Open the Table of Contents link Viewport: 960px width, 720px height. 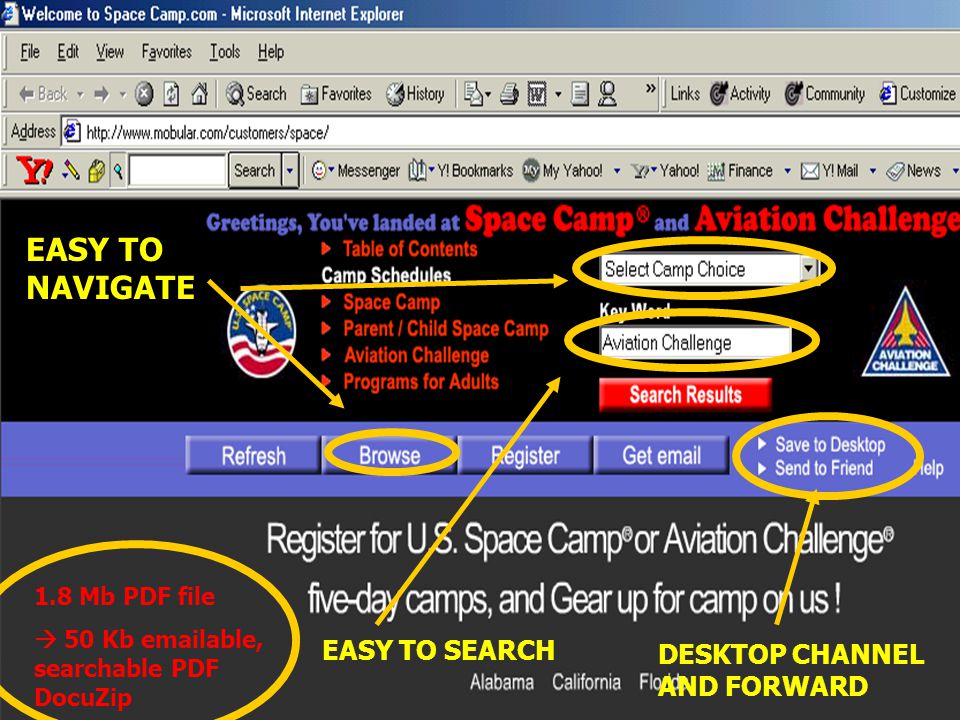(410, 249)
